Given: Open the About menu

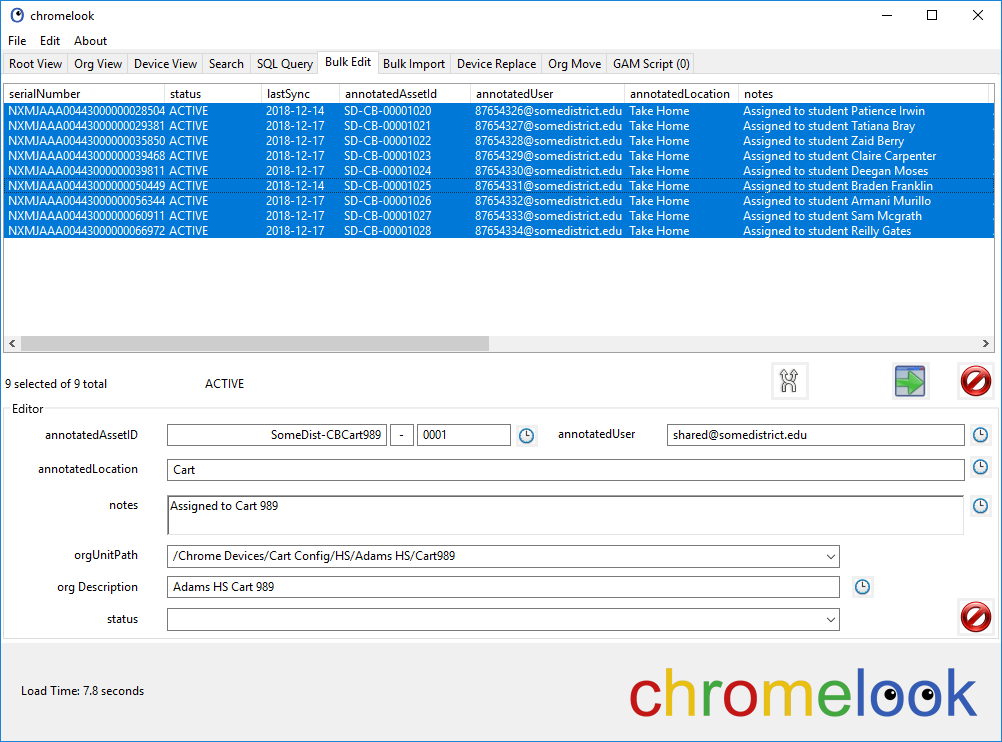Looking at the screenshot, I should (x=90, y=41).
